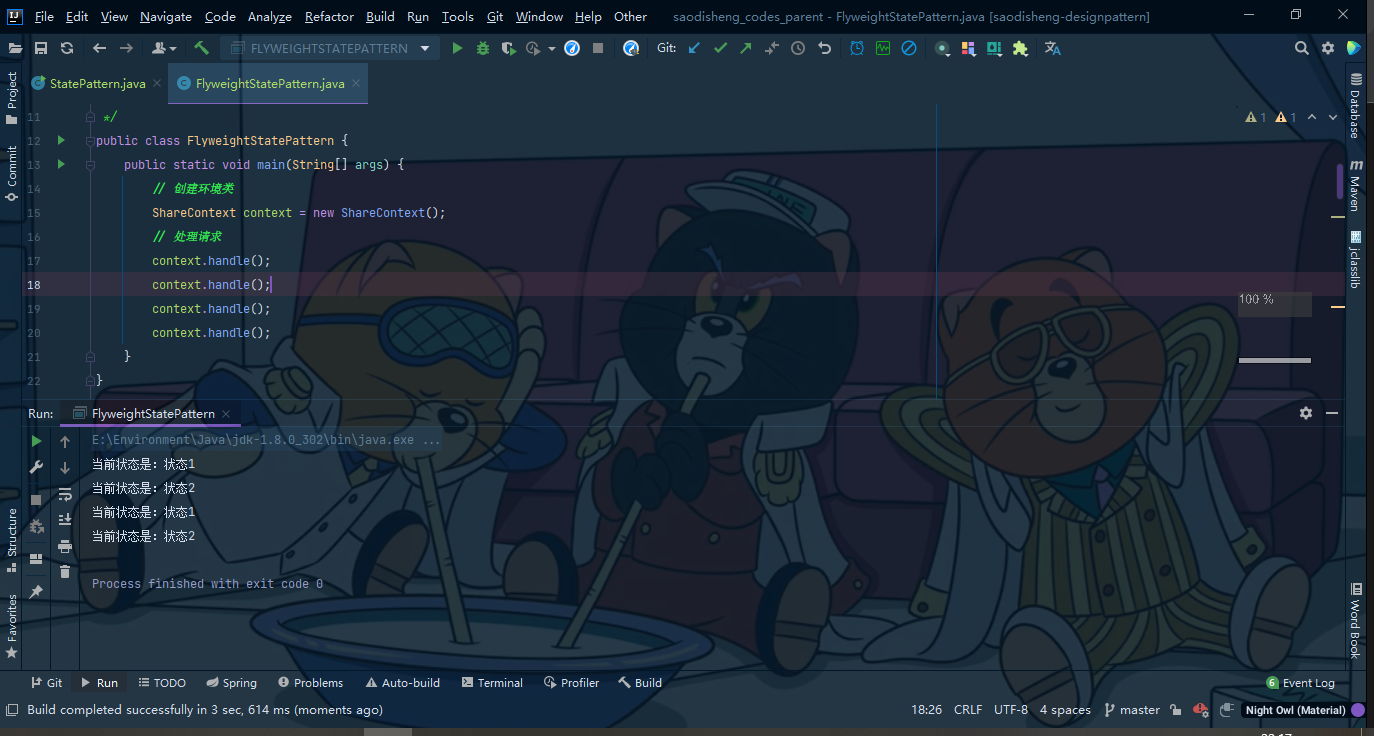The image size is (1374, 736).
Task: Show Git history clock icon
Action: tap(798, 48)
